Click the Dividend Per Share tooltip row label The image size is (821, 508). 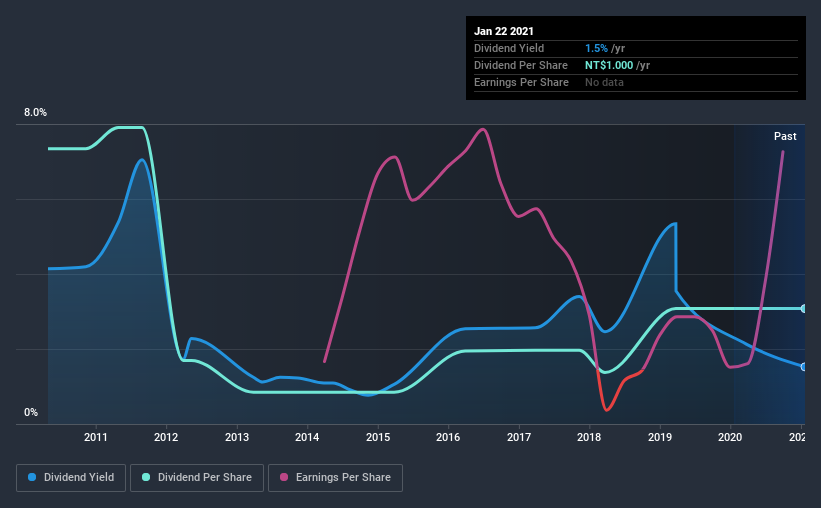pos(520,65)
